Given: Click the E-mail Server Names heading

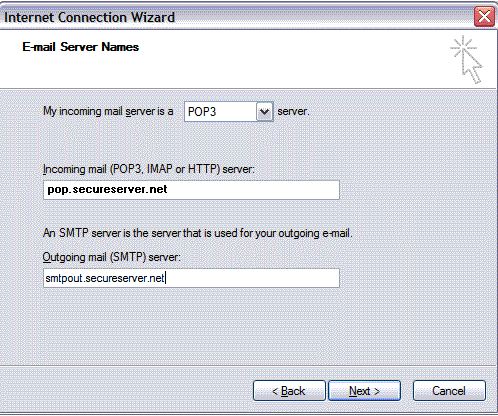Looking at the screenshot, I should tap(80, 47).
